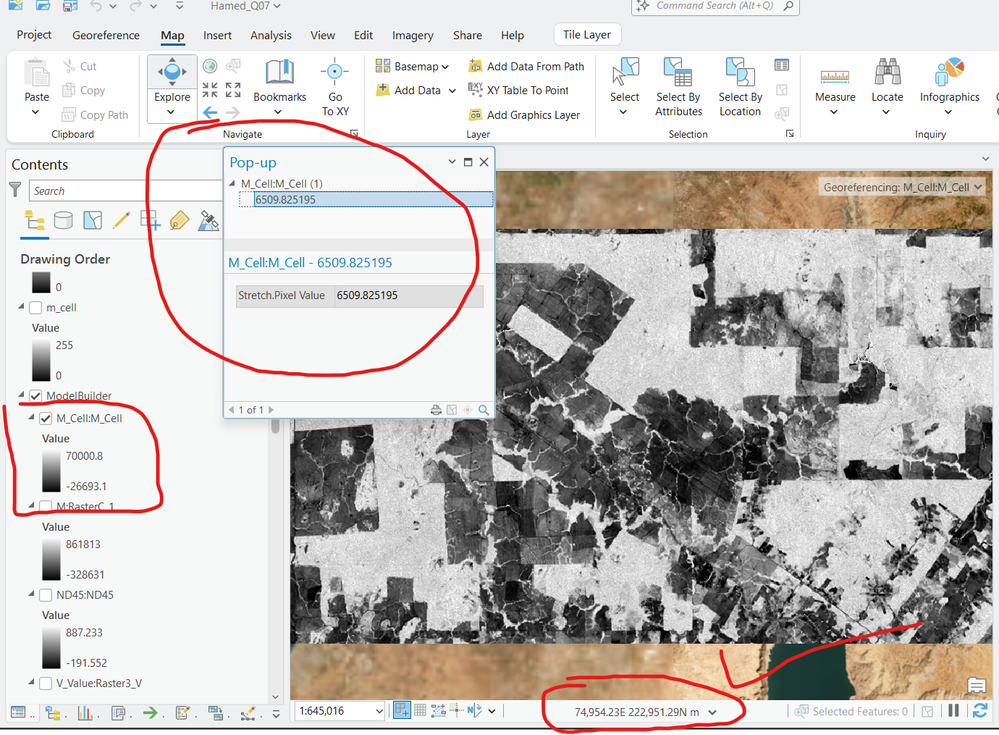This screenshot has width=999, height=735.
Task: Click XY Table To Point
Action: (x=519, y=90)
